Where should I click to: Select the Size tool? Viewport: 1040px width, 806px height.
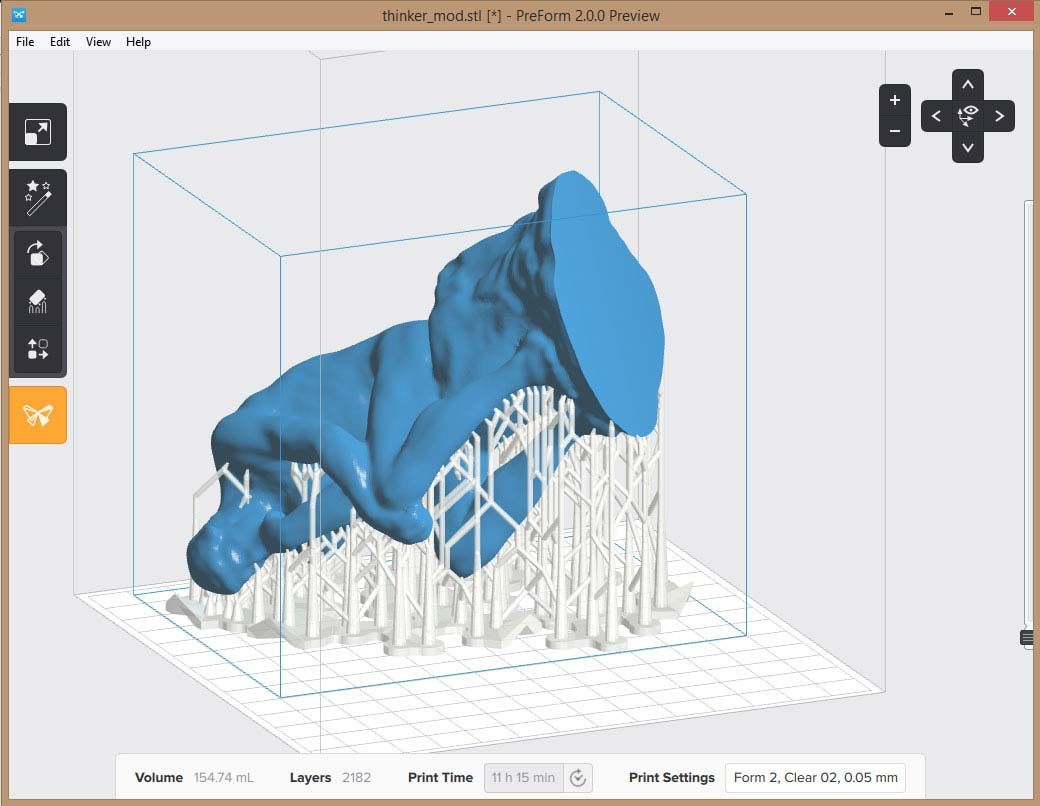point(37,132)
